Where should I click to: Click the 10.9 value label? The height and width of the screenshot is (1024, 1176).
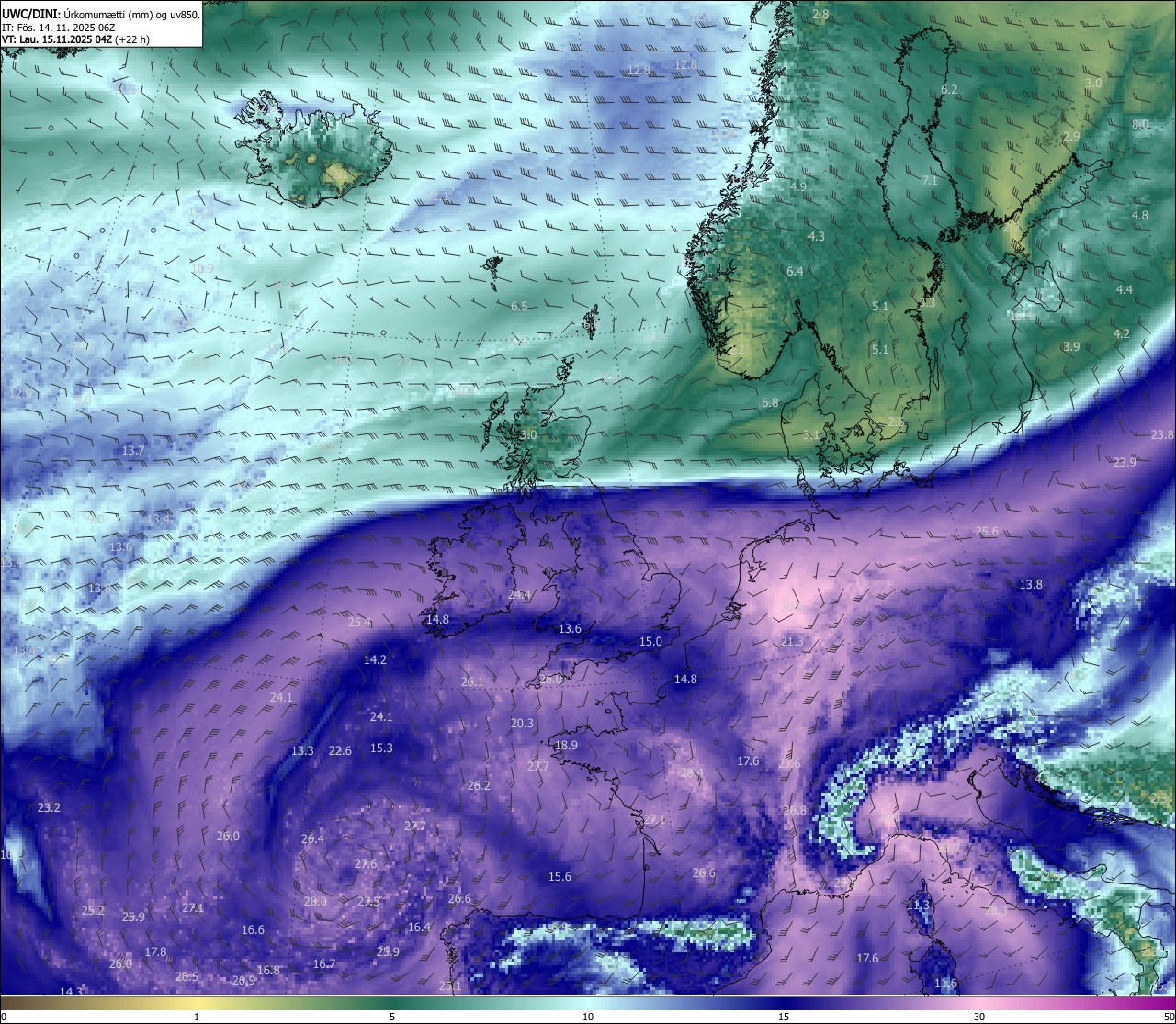point(203,269)
